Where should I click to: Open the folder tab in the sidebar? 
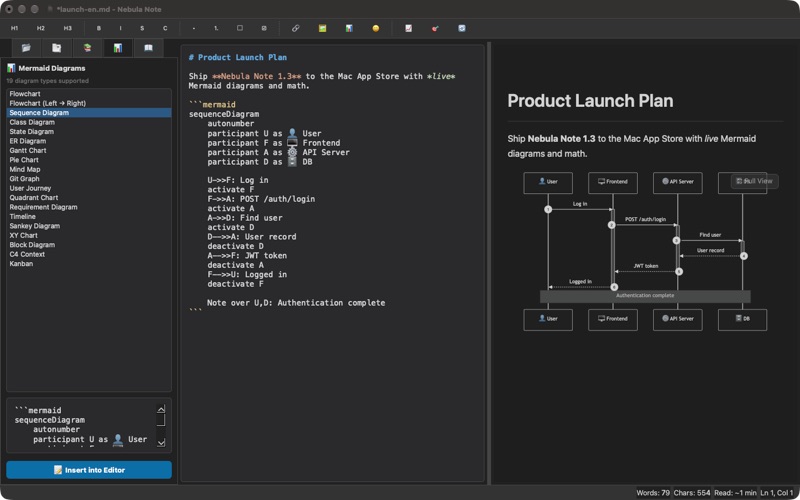pos(26,48)
